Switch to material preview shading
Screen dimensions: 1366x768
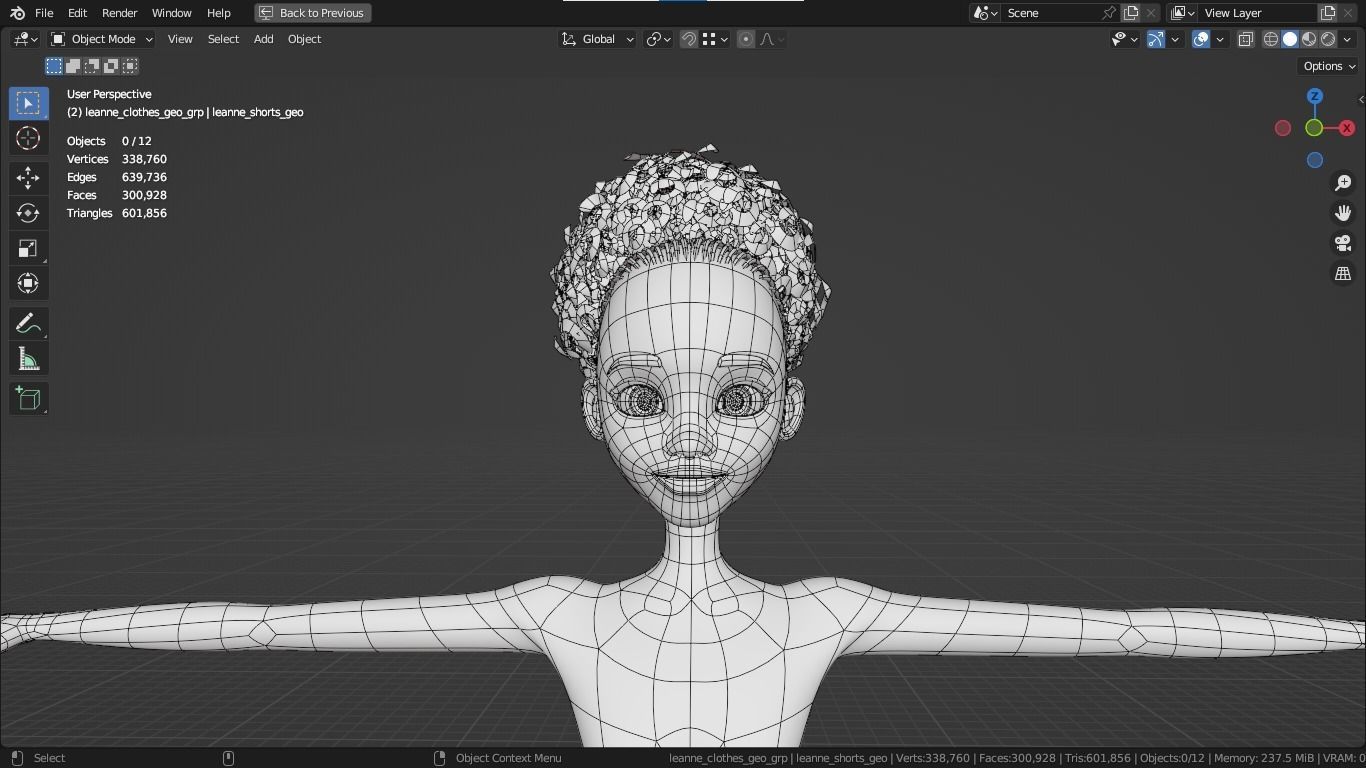1309,39
